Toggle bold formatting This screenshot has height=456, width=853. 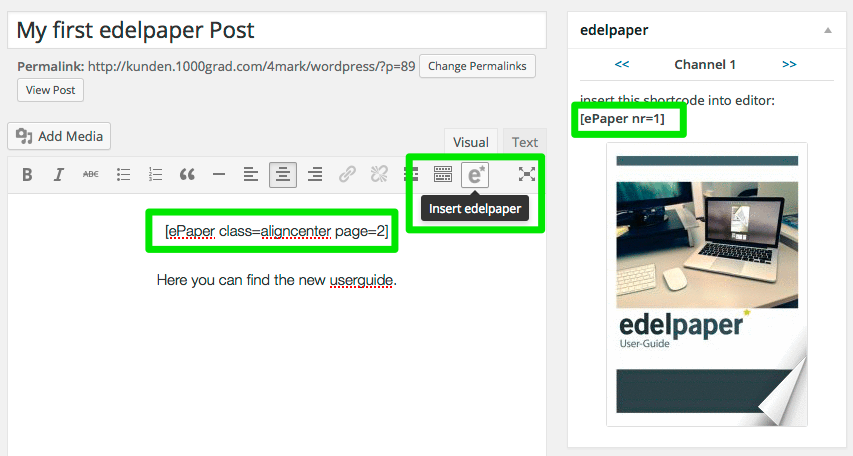point(27,175)
